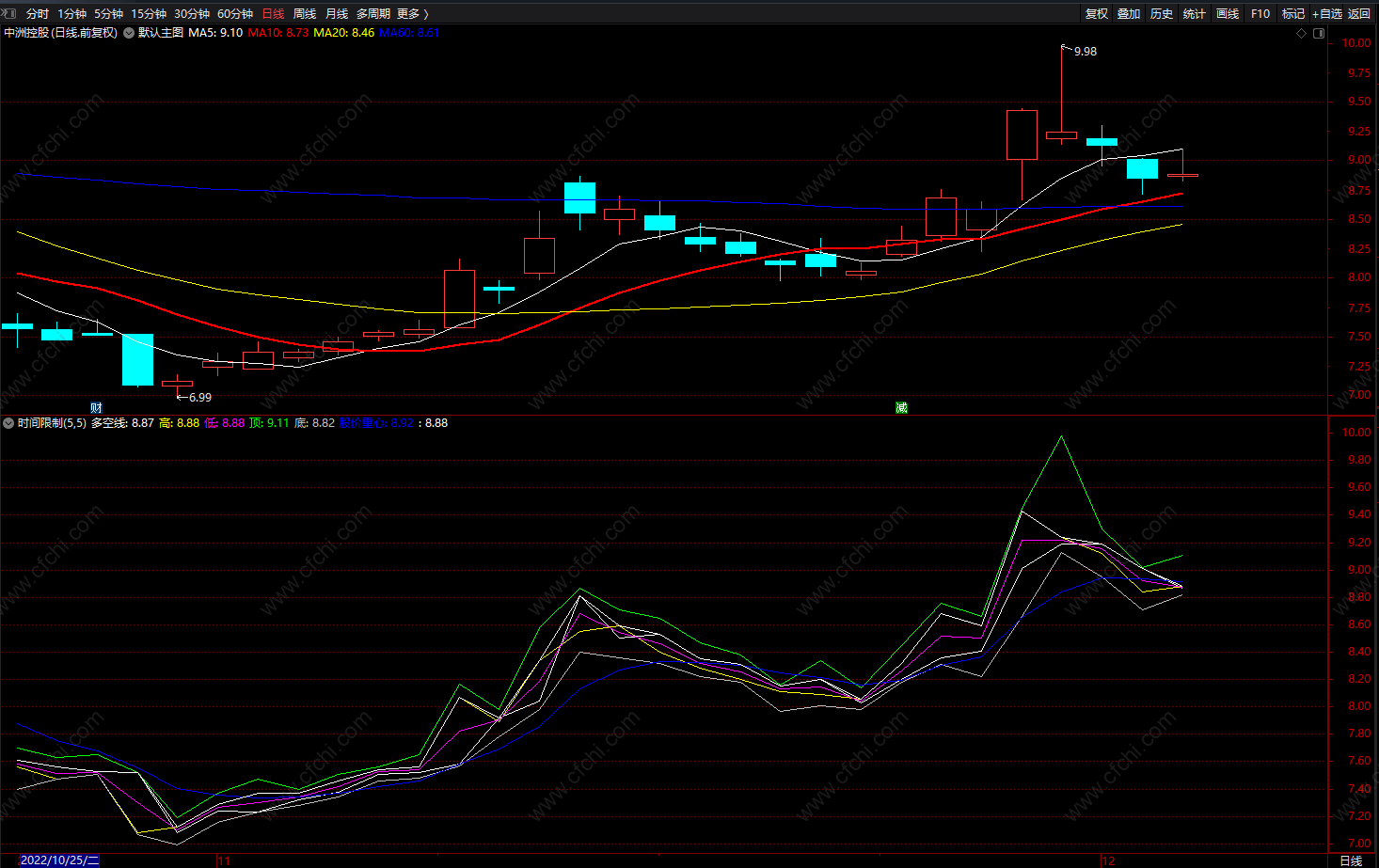Image resolution: width=1379 pixels, height=868 pixels.
Task: Click the 6.99 low price label
Action: click(200, 398)
